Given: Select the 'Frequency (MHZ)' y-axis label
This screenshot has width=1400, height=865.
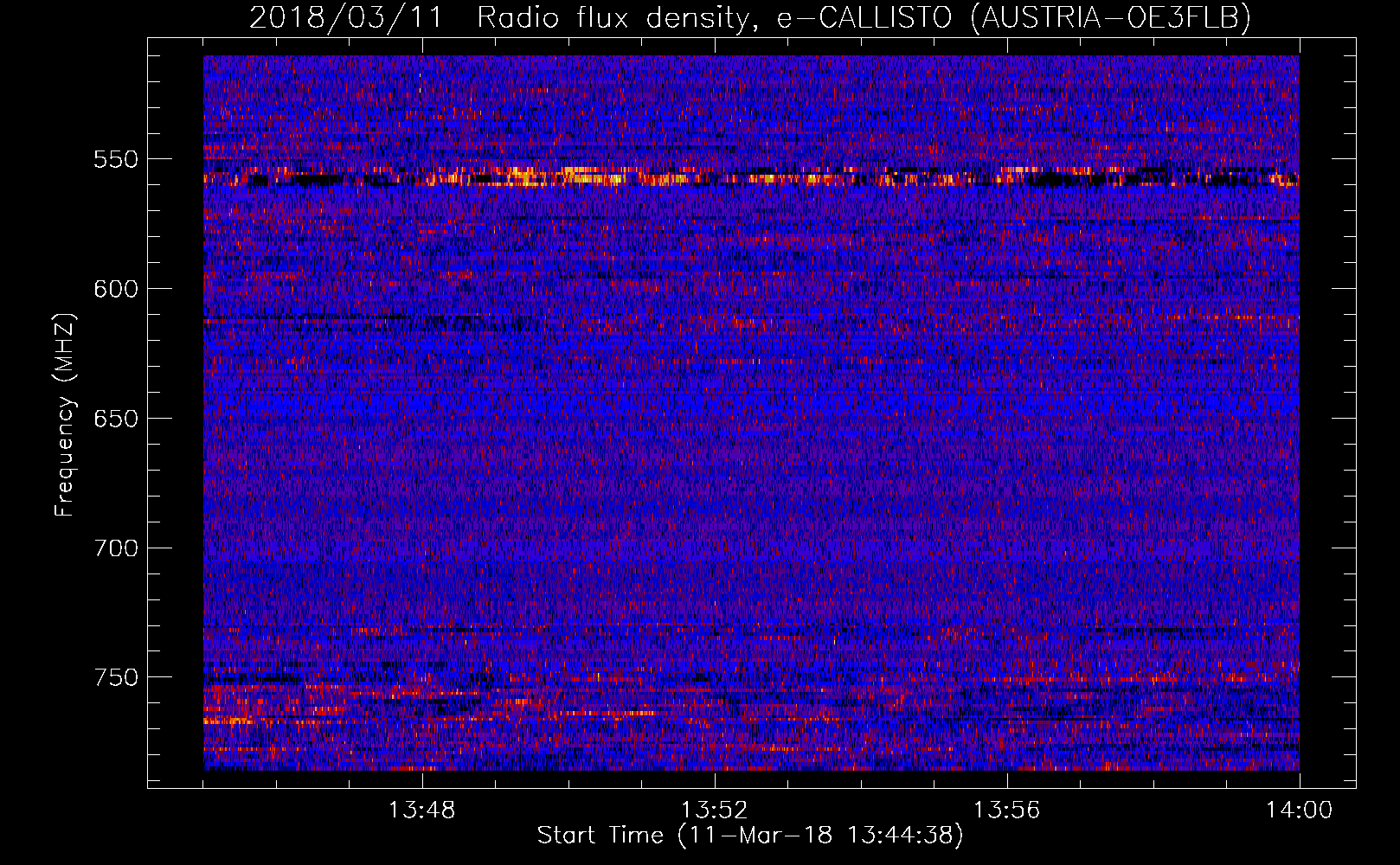Looking at the screenshot, I should pos(65,414).
